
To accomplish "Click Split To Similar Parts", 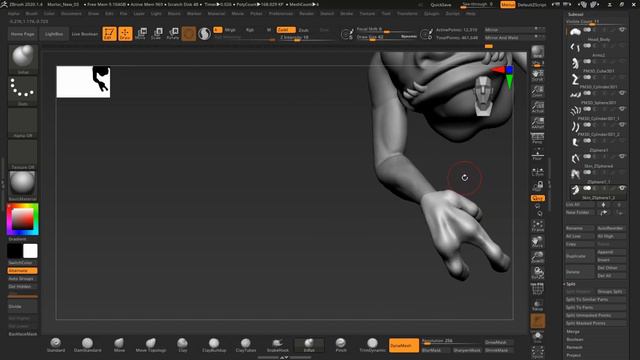I will click(596, 300).
